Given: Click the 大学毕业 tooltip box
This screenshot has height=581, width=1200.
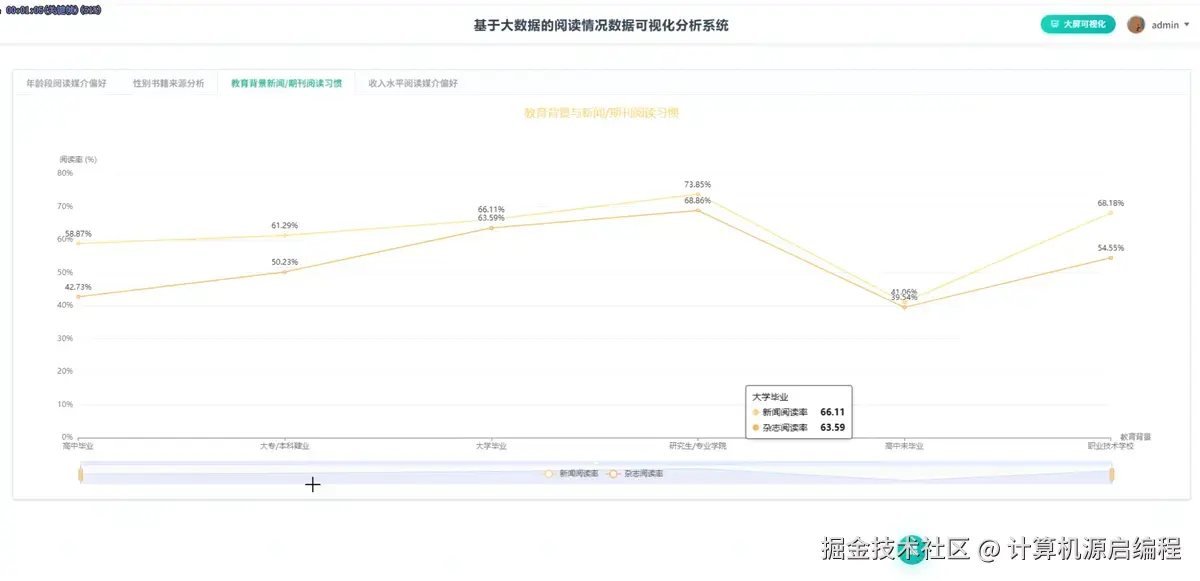Looking at the screenshot, I should [x=797, y=410].
